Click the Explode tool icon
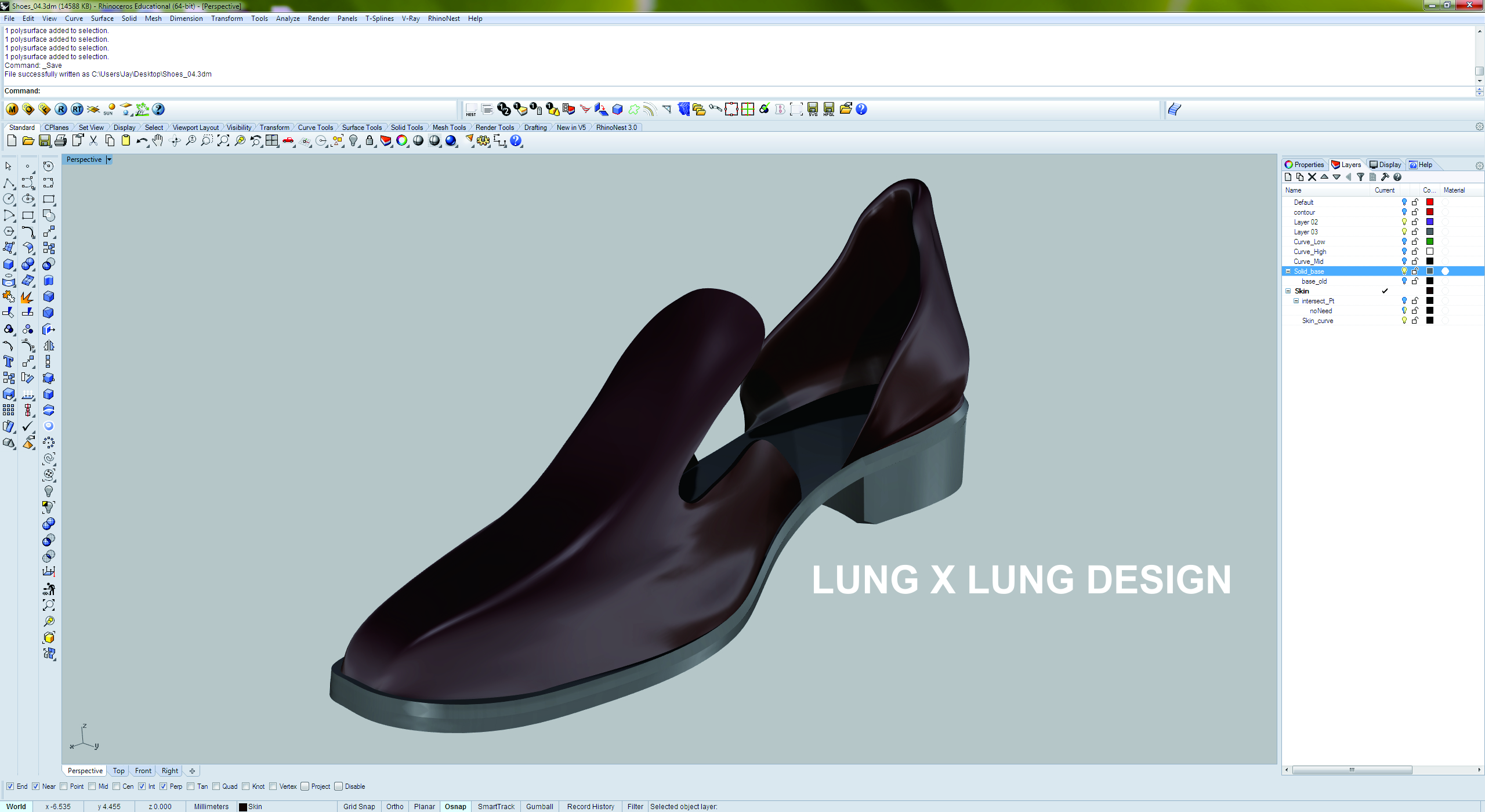1485x812 pixels. (x=27, y=297)
